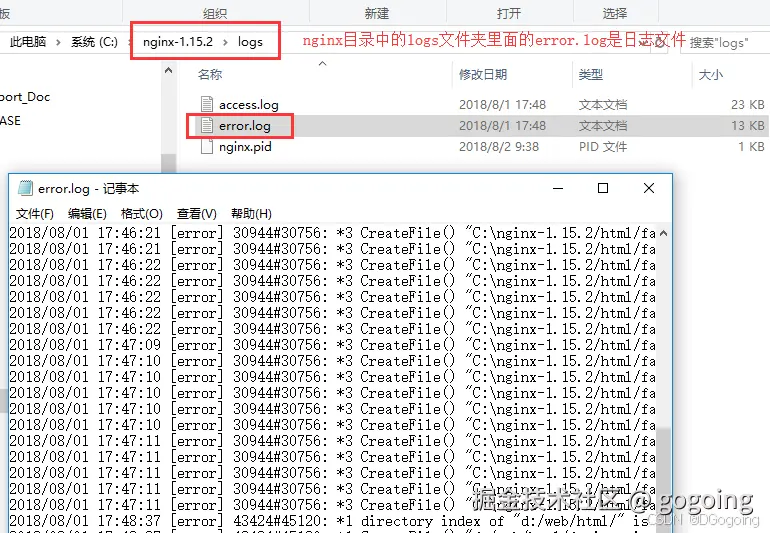This screenshot has height=533, width=770.
Task: Click 此电脑 in the address bar
Action: tap(28, 42)
